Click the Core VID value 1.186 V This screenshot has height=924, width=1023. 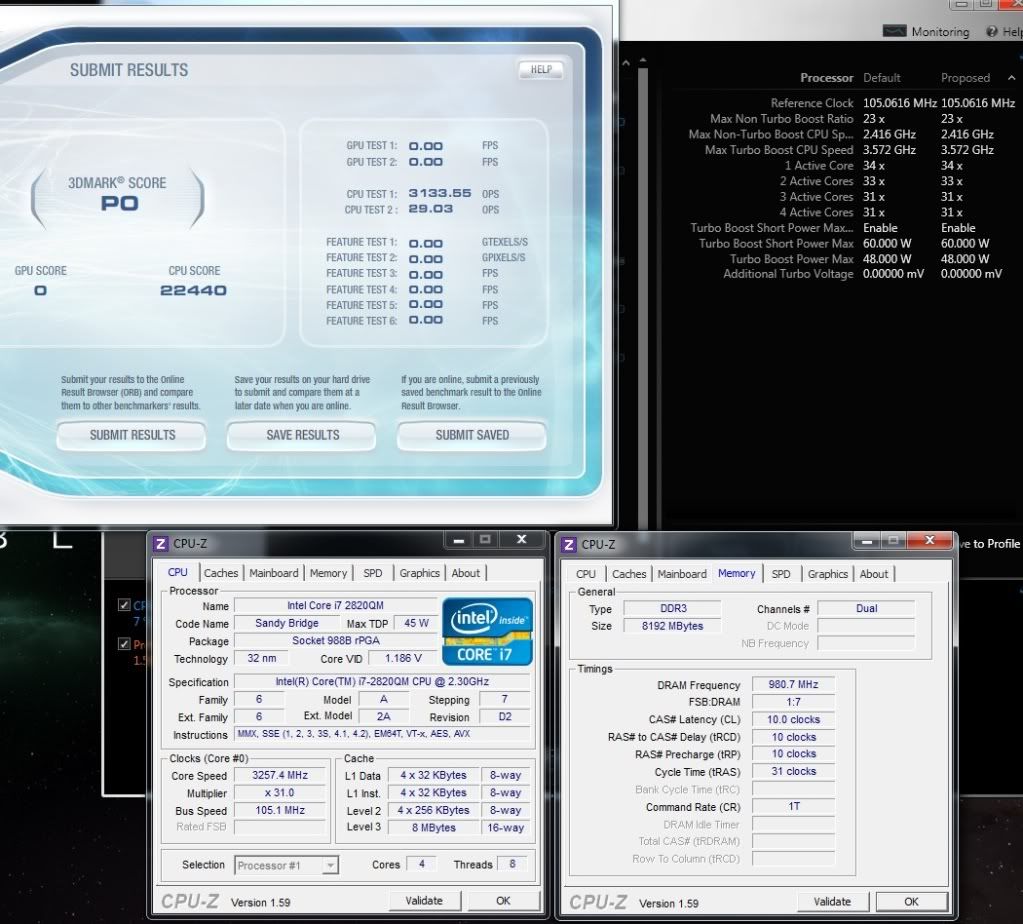pyautogui.click(x=403, y=658)
